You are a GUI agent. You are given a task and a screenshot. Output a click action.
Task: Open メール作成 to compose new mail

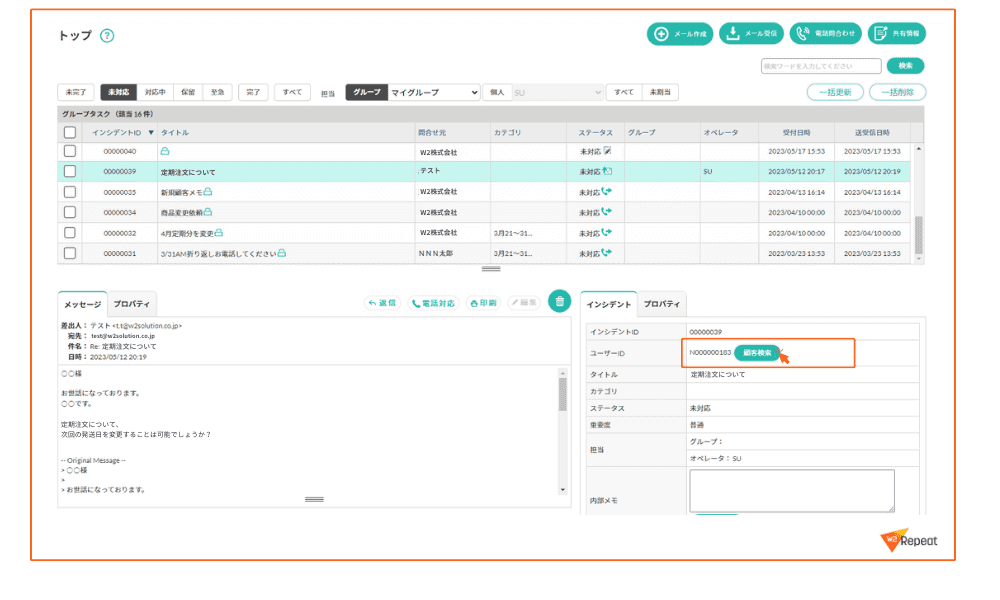point(680,34)
